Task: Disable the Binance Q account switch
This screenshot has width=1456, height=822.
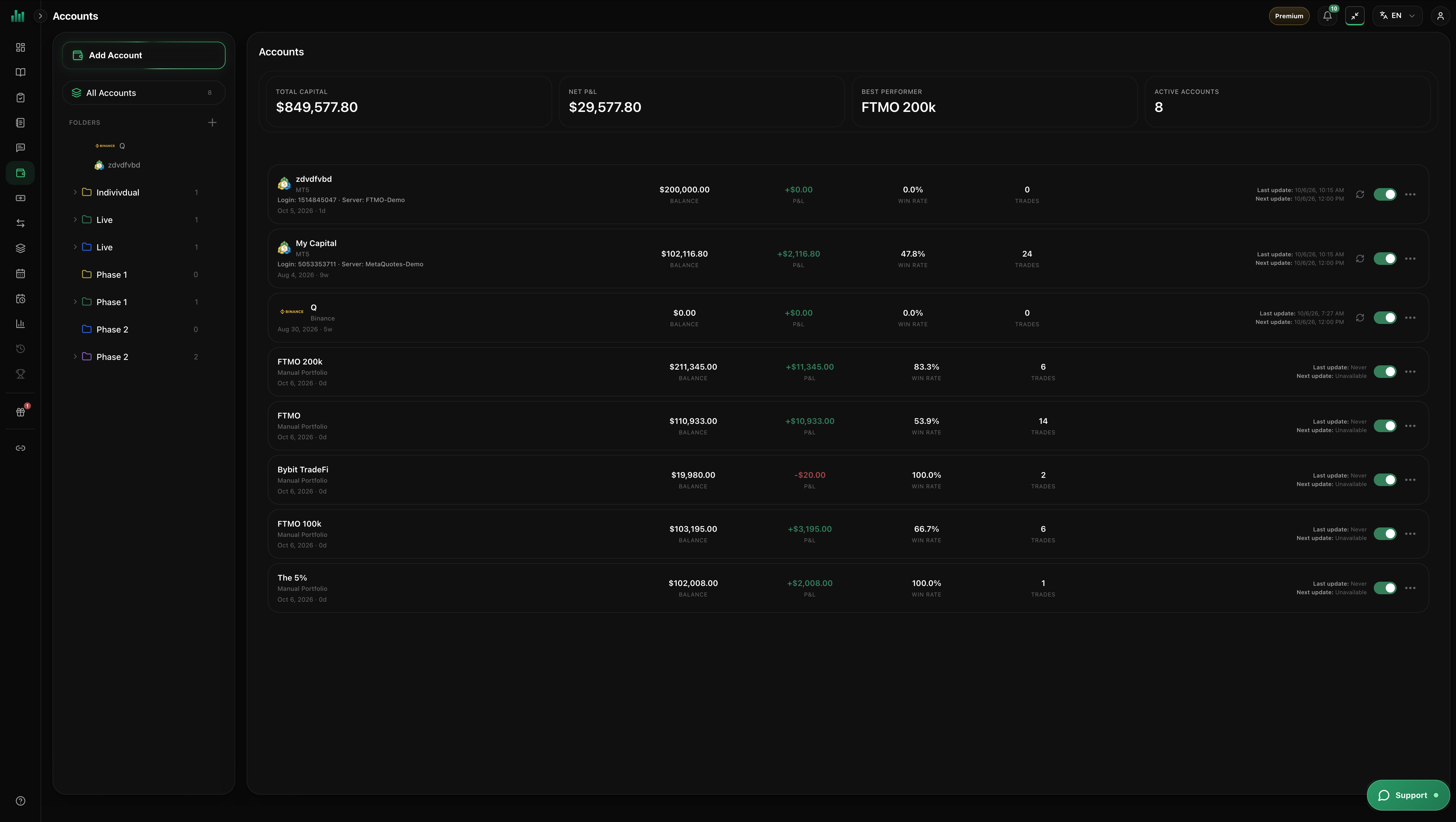Action: (x=1385, y=317)
